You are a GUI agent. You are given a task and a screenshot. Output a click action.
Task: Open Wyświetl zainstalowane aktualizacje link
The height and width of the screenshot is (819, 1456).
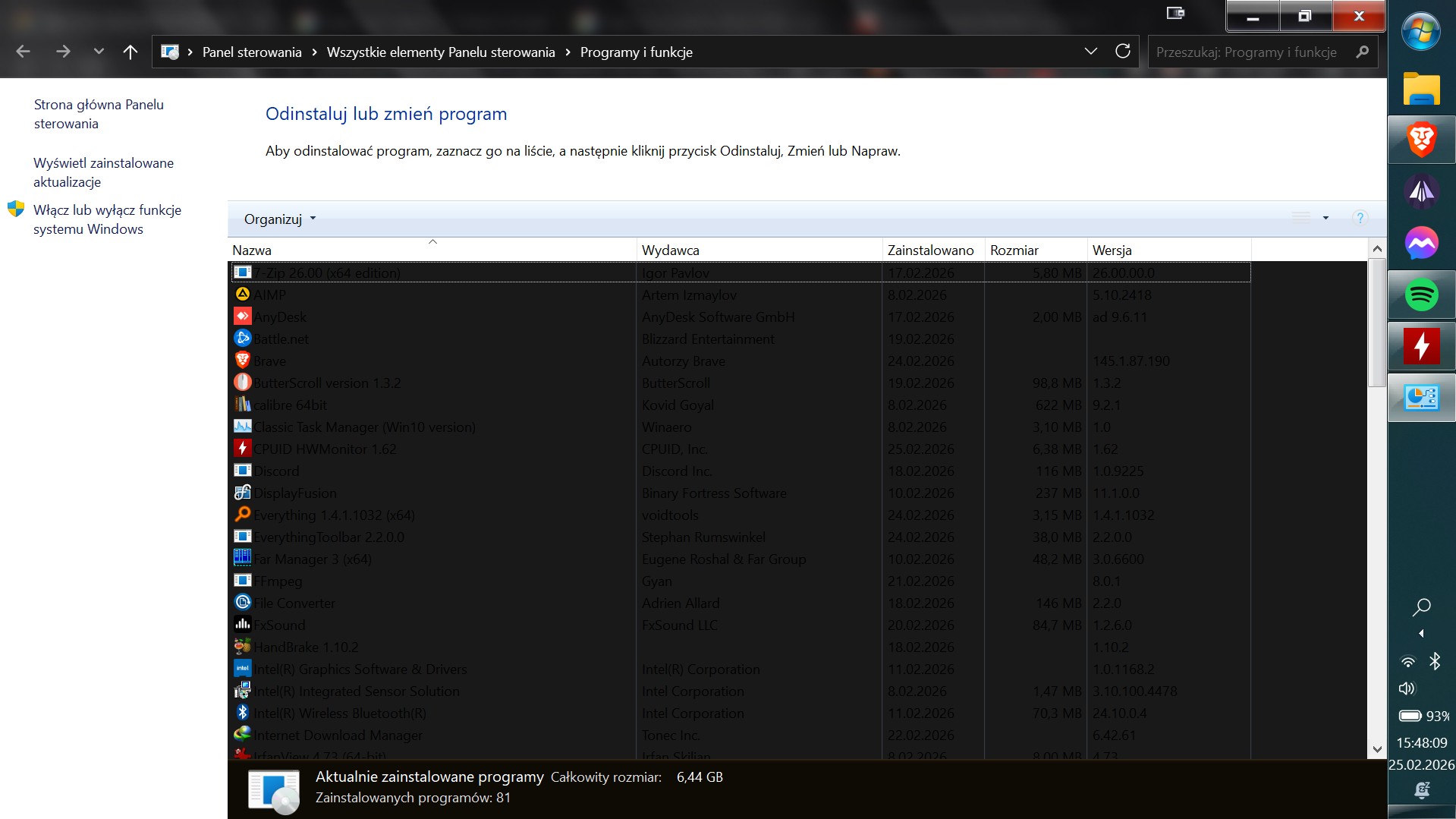[103, 172]
